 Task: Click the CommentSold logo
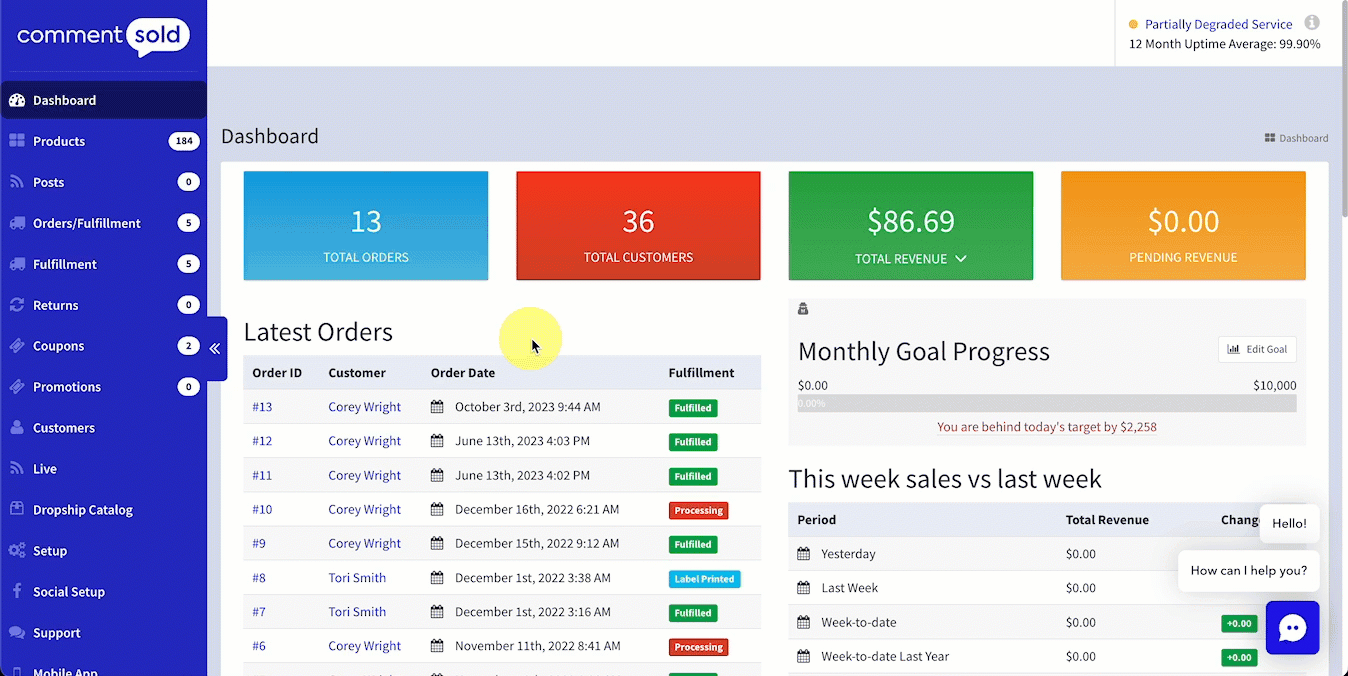pos(103,38)
